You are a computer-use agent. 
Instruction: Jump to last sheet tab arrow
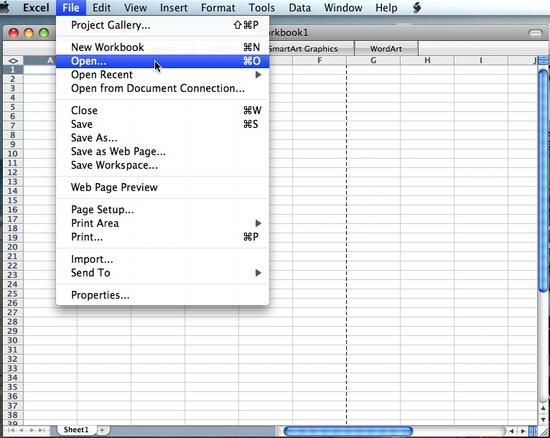tap(42, 430)
